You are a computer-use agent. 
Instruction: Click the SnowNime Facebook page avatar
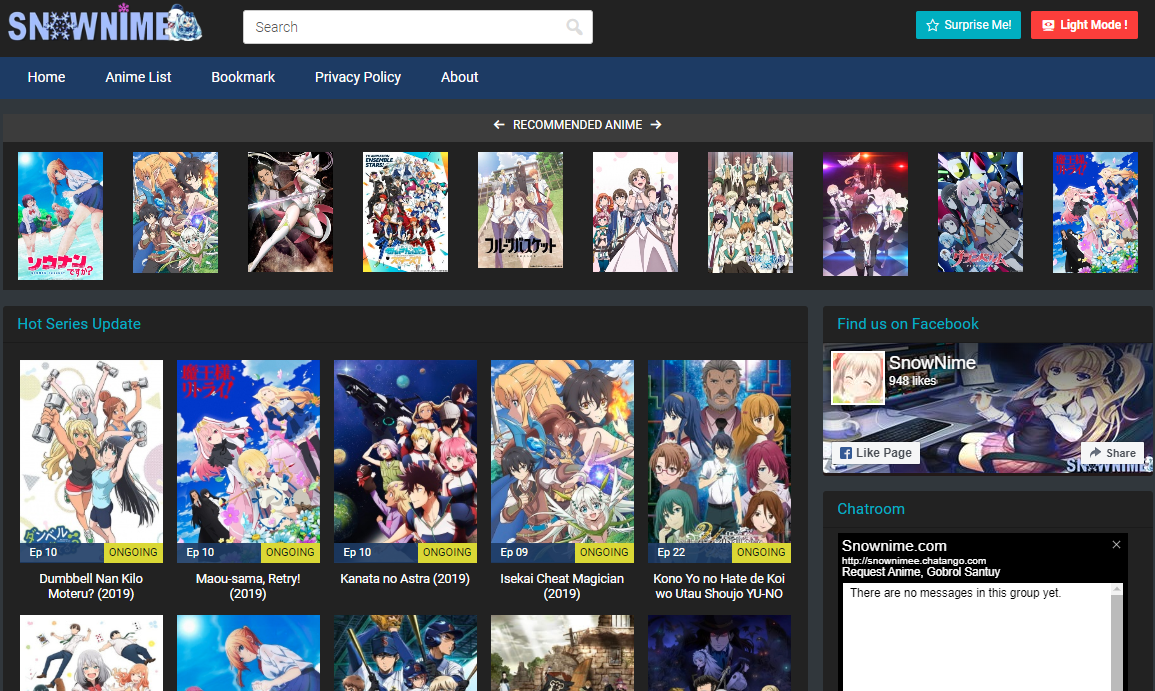tap(857, 378)
